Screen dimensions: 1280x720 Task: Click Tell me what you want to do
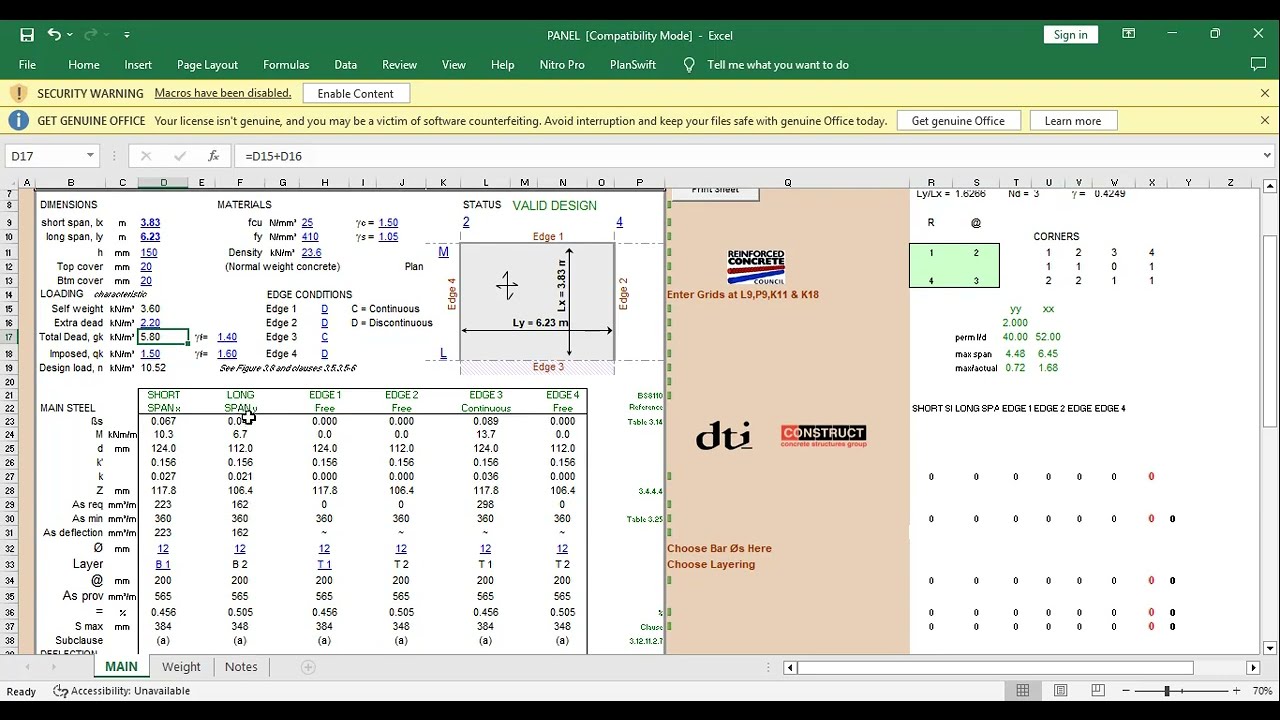[778, 65]
